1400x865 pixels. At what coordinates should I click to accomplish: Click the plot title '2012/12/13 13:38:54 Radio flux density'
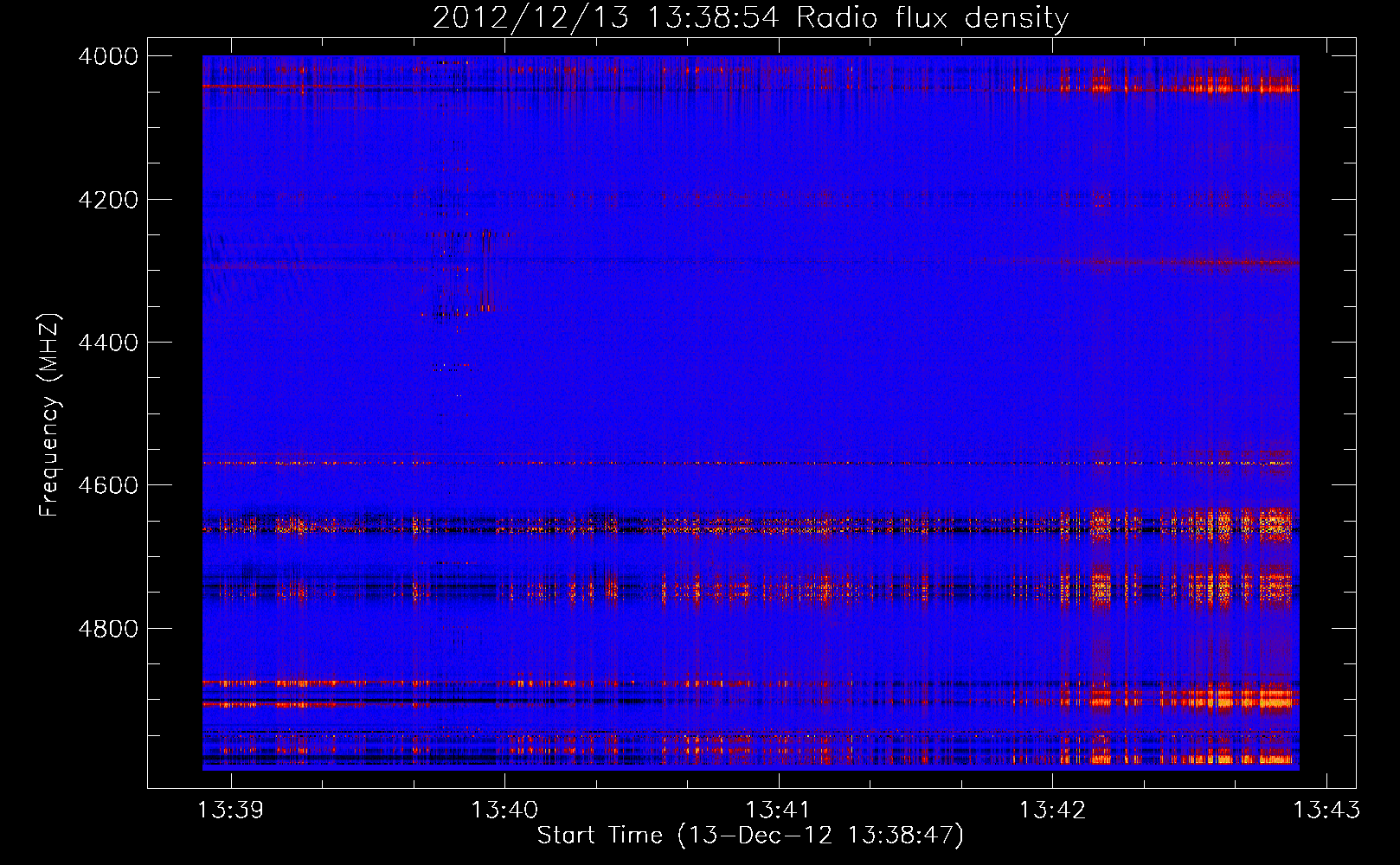tap(750, 17)
